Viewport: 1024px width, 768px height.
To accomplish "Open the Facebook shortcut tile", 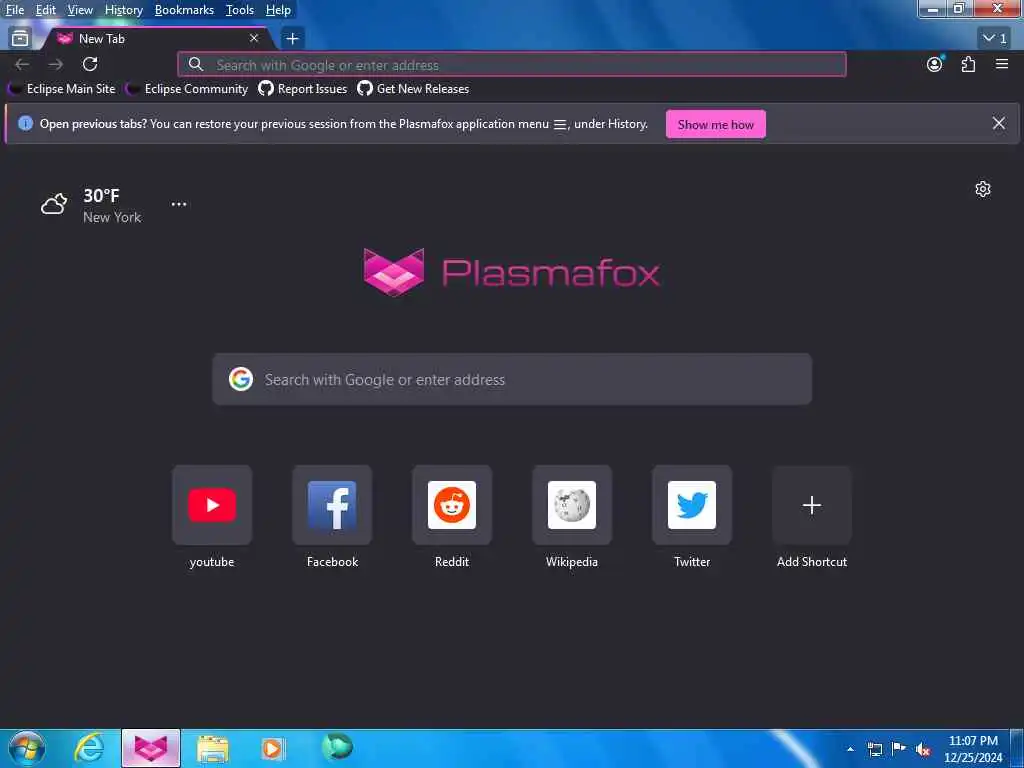I will click(x=332, y=505).
